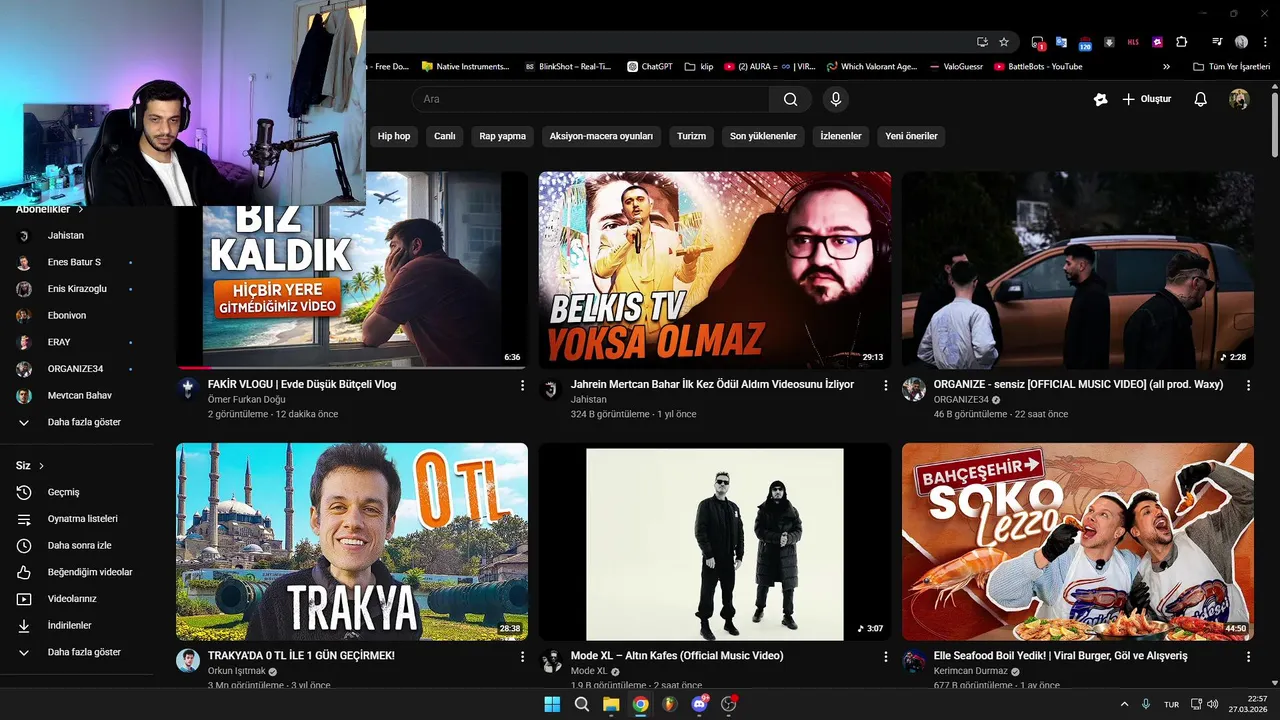The width and height of the screenshot is (1280, 720).
Task: Open ORGANIZE34 subscription in sidebar
Action: click(77, 369)
